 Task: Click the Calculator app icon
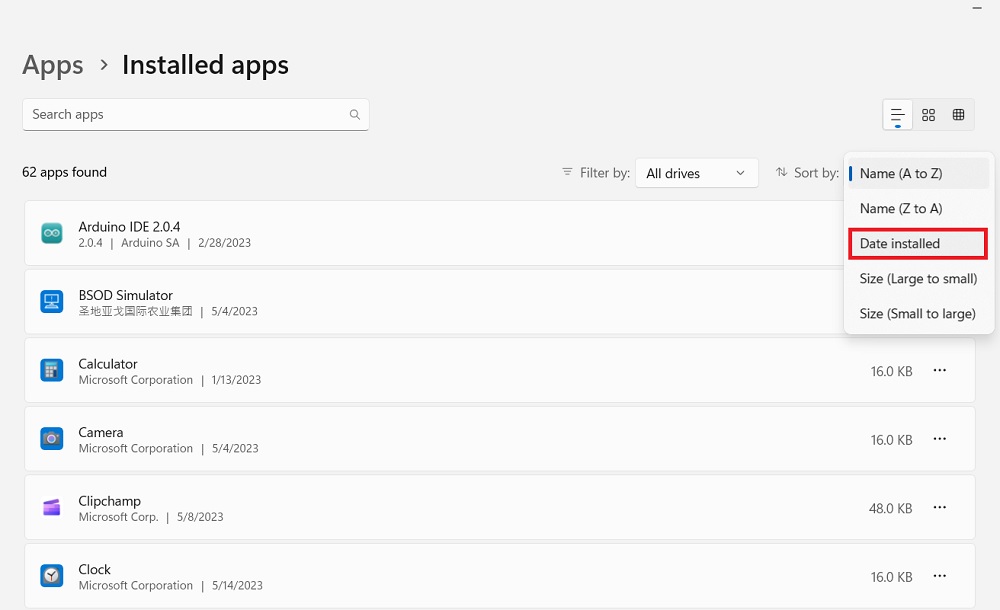click(x=51, y=370)
